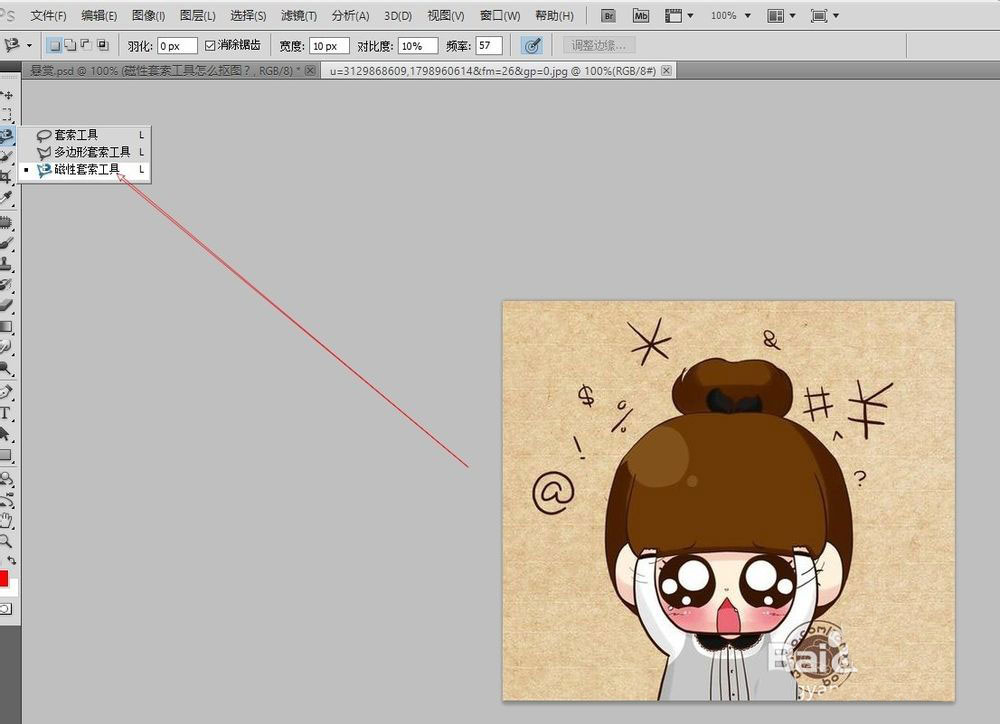Launch Adobe Bridge with the Br icon
1000x724 pixels.
[x=607, y=16]
